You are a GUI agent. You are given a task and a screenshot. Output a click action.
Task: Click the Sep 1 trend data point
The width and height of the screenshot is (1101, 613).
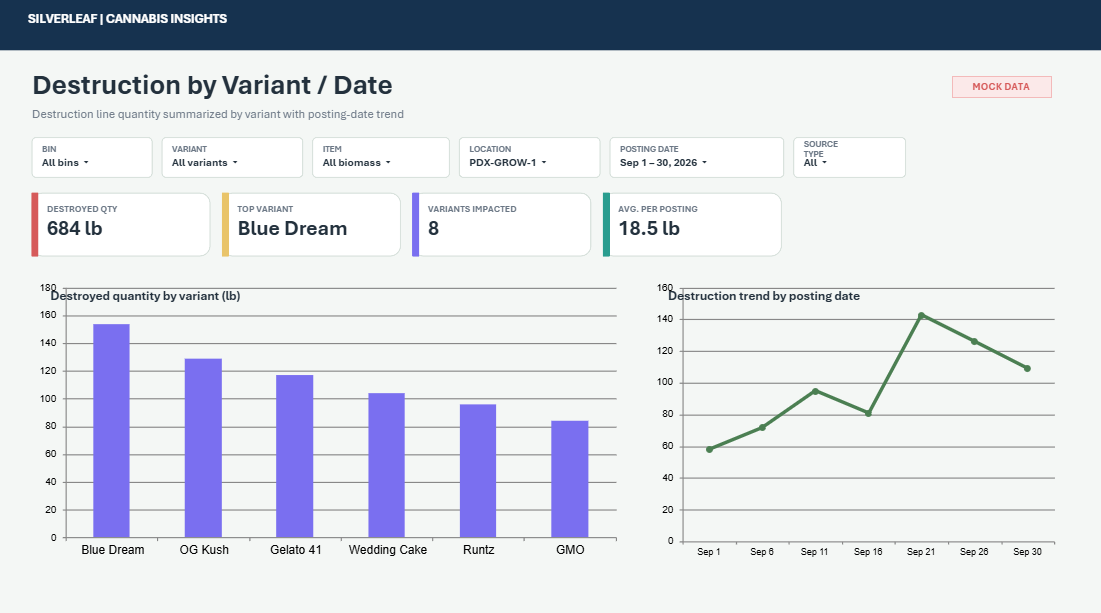pyautogui.click(x=709, y=449)
